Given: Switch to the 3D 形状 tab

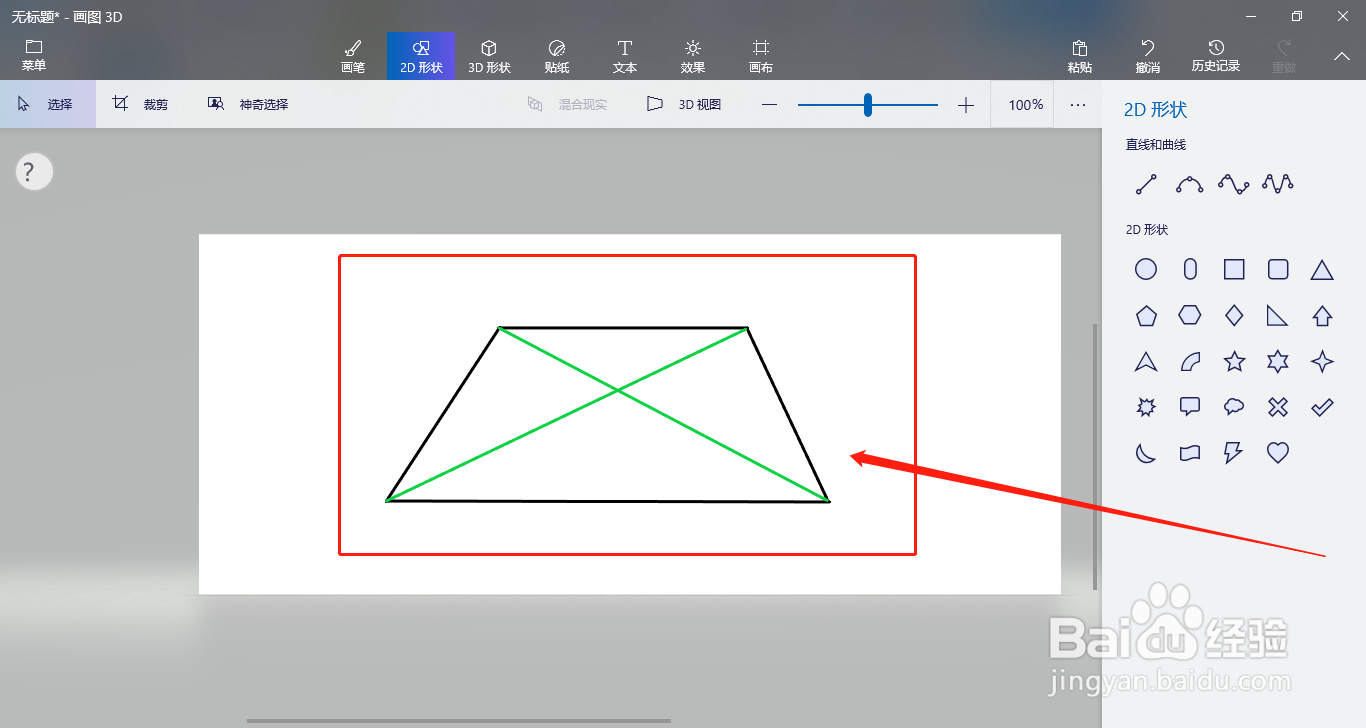Looking at the screenshot, I should tap(489, 56).
